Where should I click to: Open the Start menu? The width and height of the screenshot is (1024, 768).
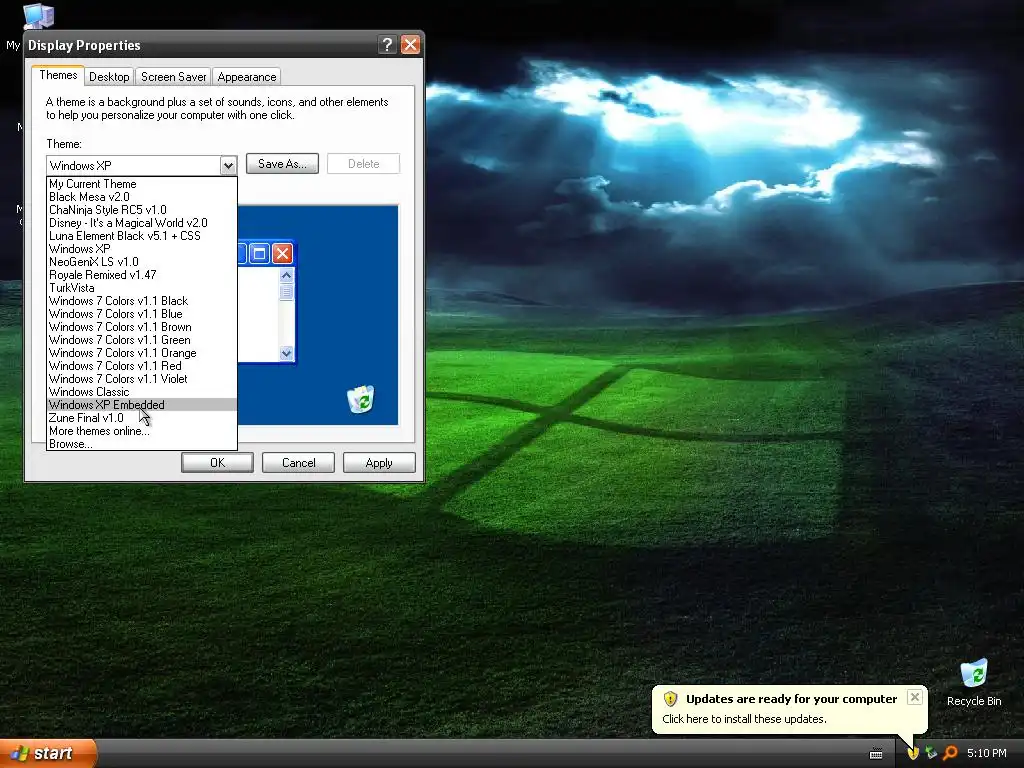click(48, 753)
